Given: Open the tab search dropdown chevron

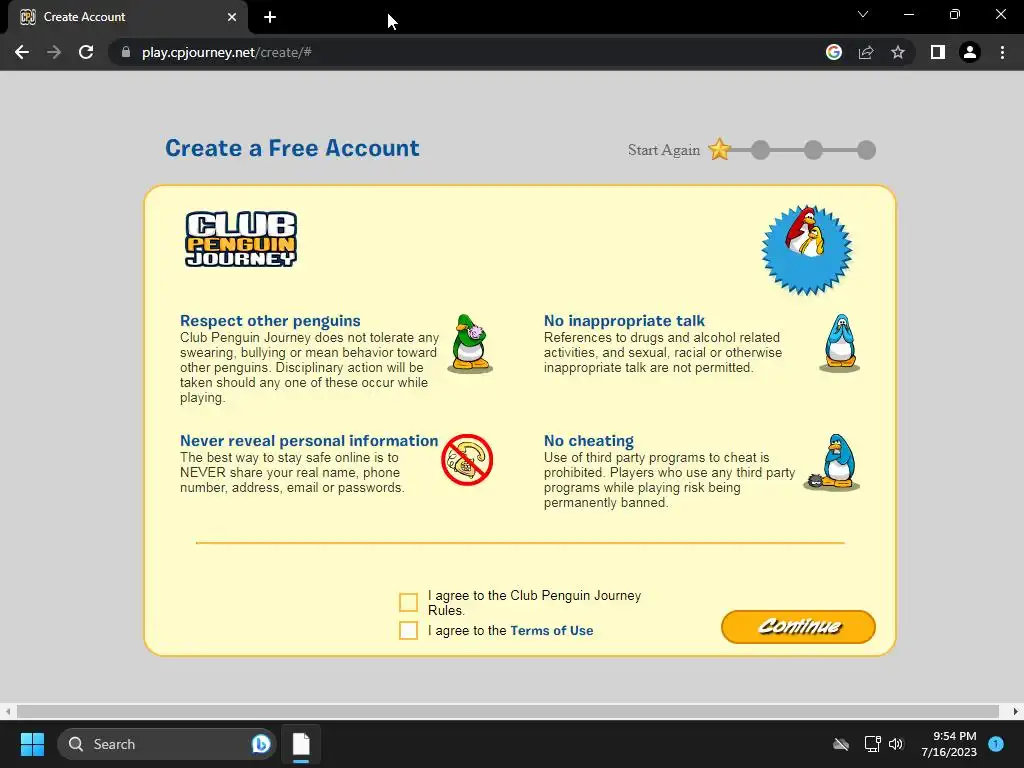Looking at the screenshot, I should pos(863,14).
